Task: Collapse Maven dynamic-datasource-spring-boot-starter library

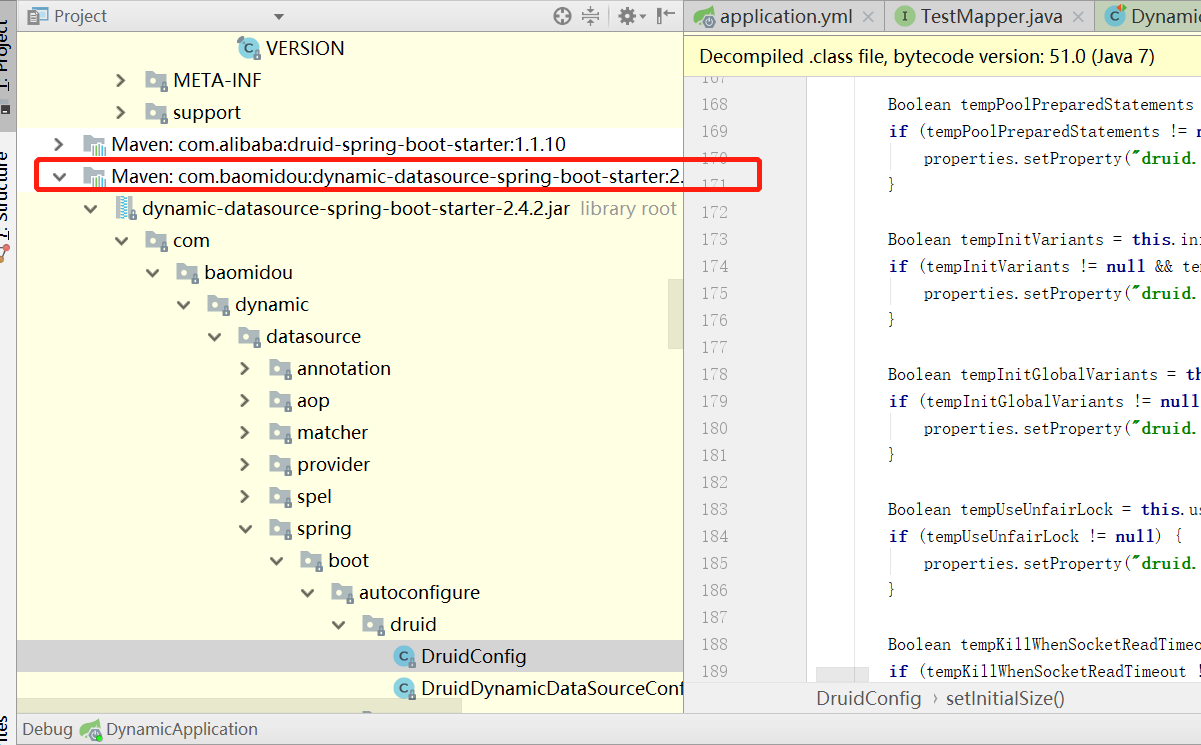Action: (59, 176)
